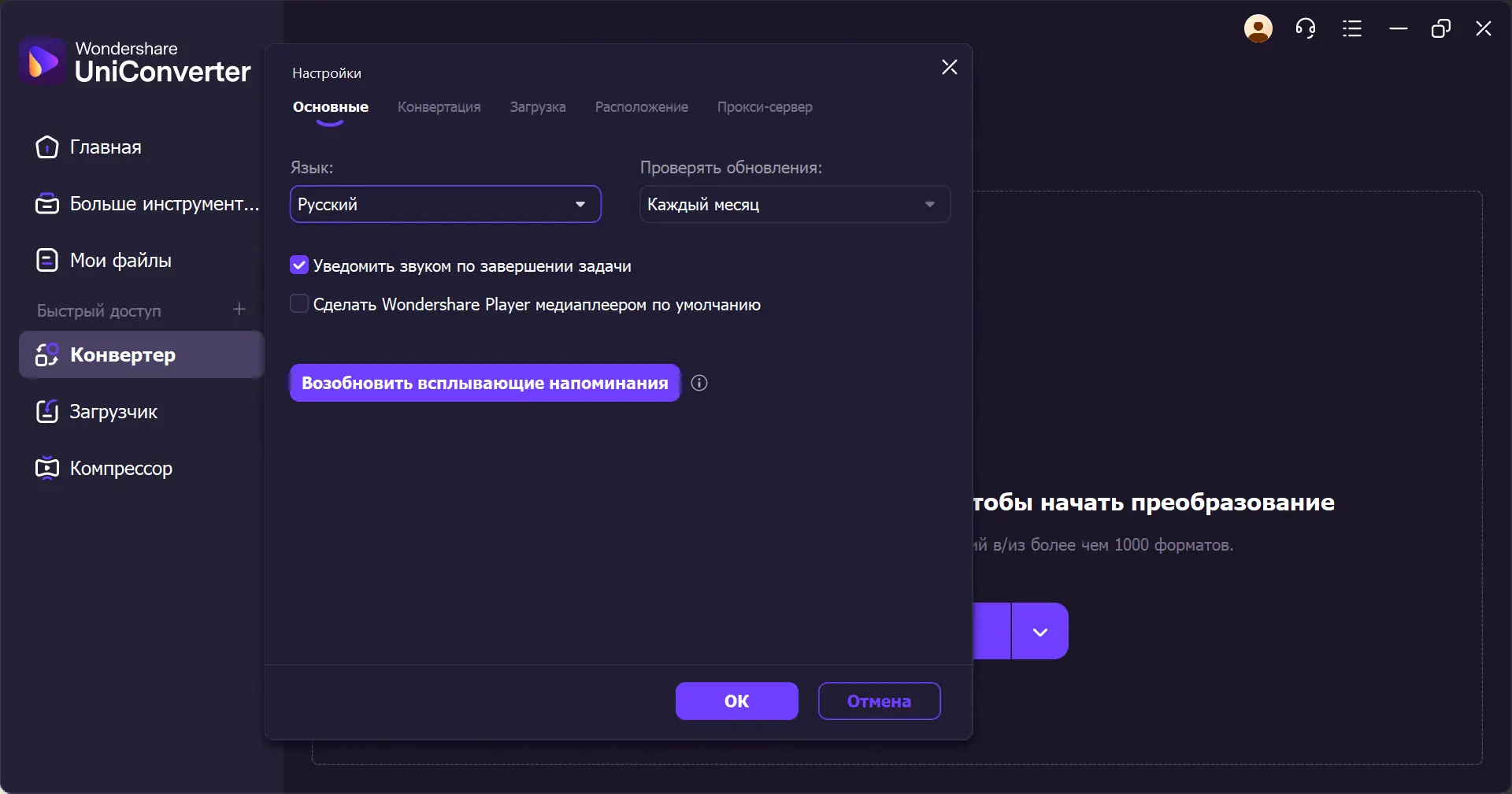Switch to the Расположение tab
The image size is (1512, 794).
(x=642, y=107)
